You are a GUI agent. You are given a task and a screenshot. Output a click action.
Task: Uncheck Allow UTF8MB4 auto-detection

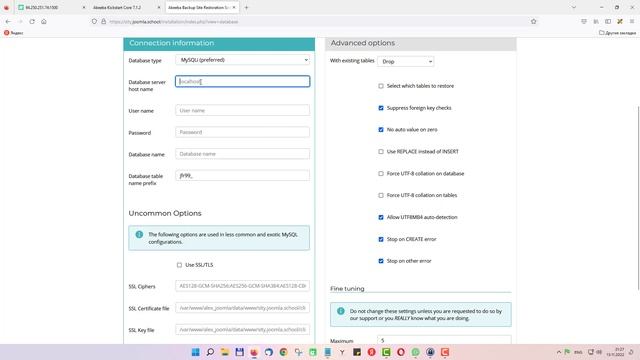pyautogui.click(x=381, y=218)
